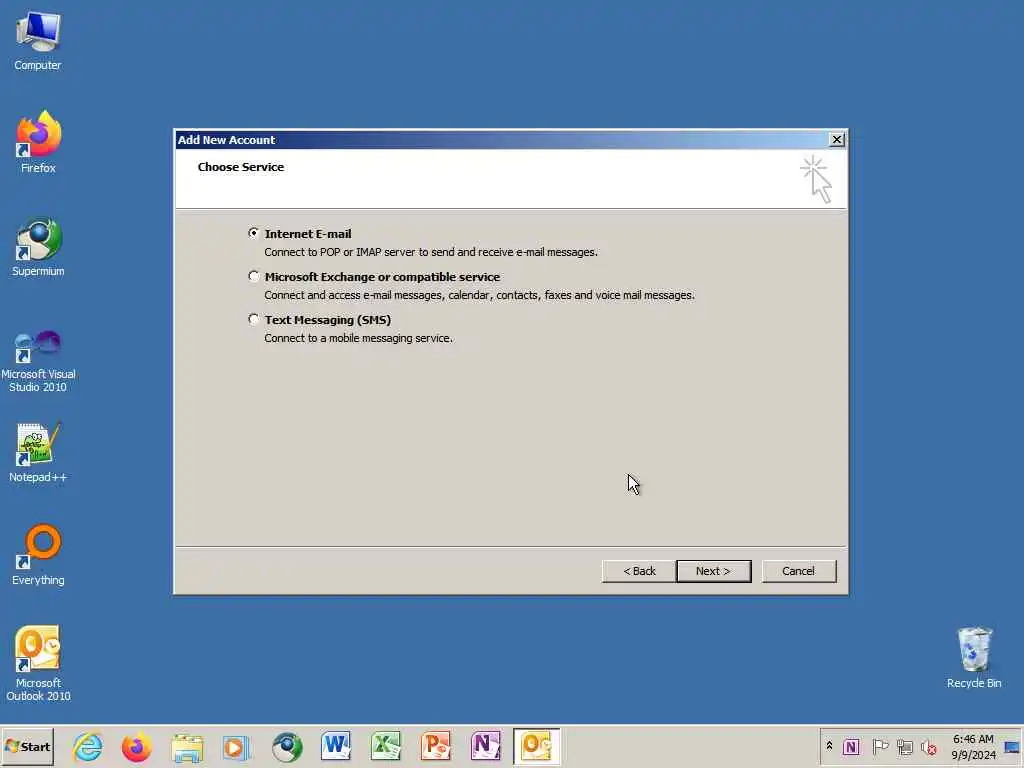Open the Supermium desktop shortcut
Viewport: 1024px width, 768px height.
(x=38, y=247)
